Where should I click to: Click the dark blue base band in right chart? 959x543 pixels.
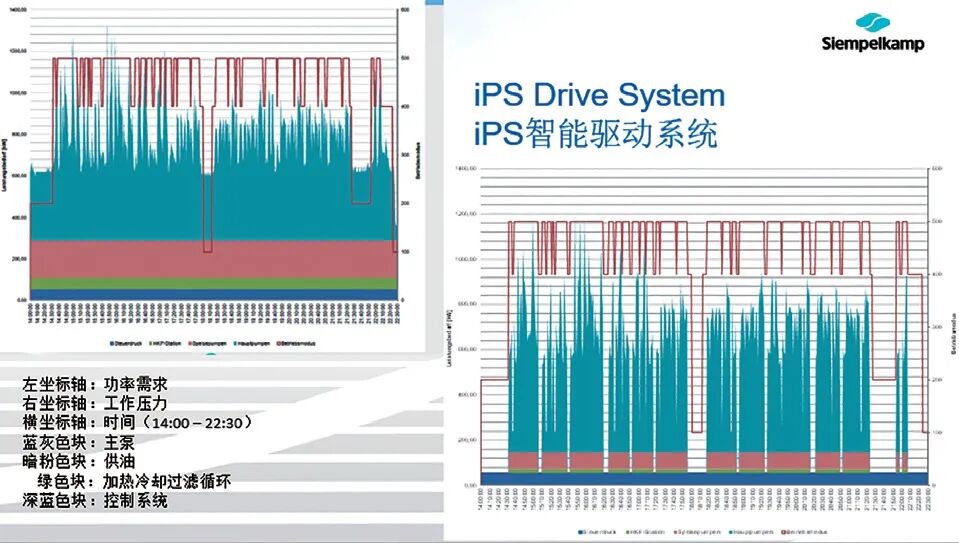point(704,479)
